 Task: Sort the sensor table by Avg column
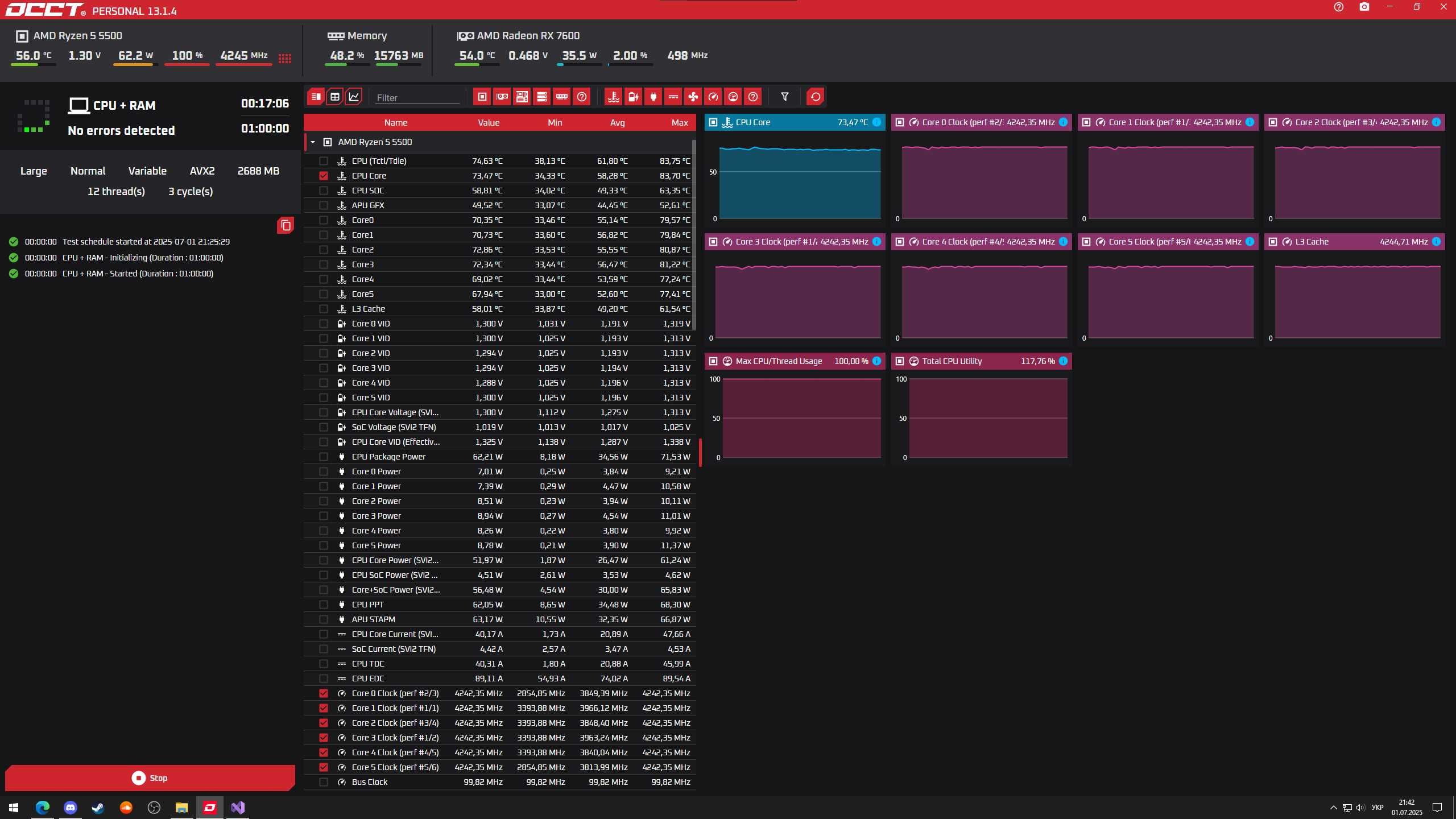pos(618,123)
